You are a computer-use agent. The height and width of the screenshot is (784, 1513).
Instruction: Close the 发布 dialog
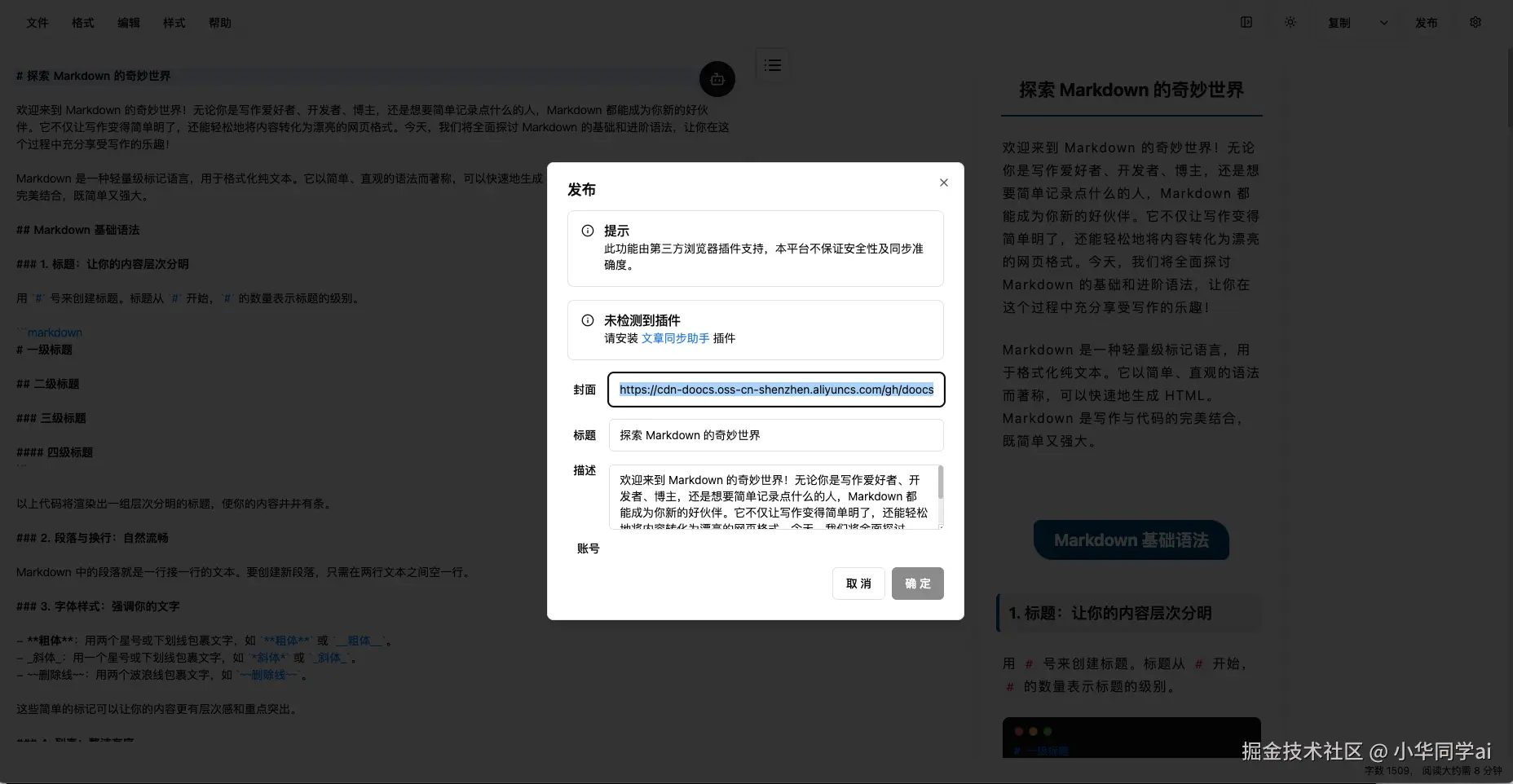pyautogui.click(x=944, y=183)
